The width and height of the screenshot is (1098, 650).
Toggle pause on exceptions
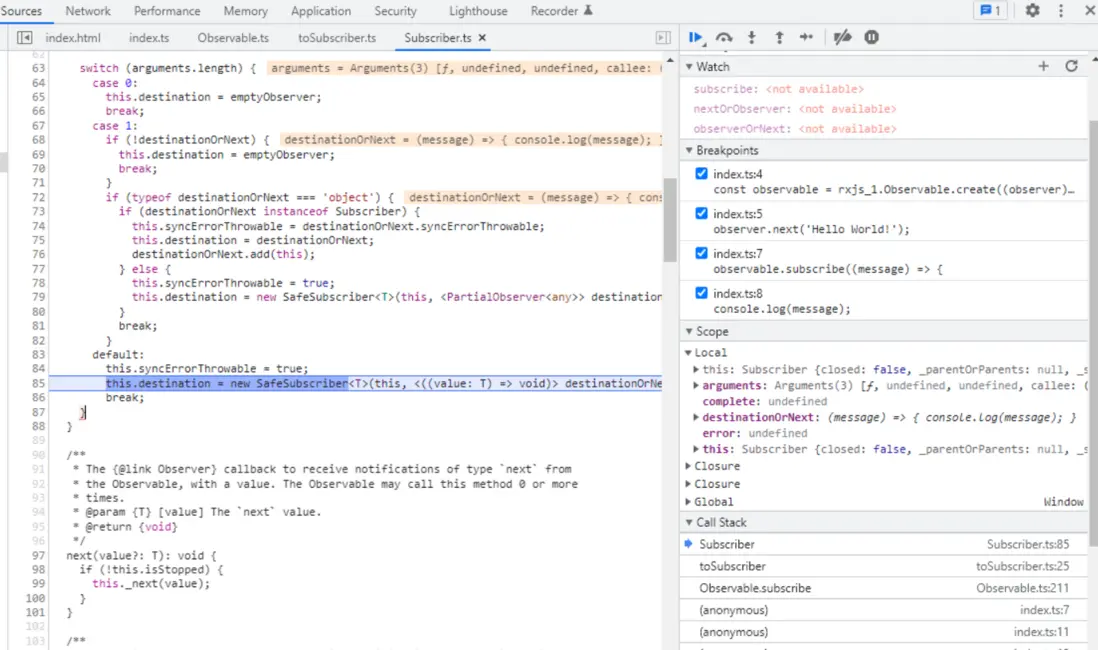coord(871,37)
